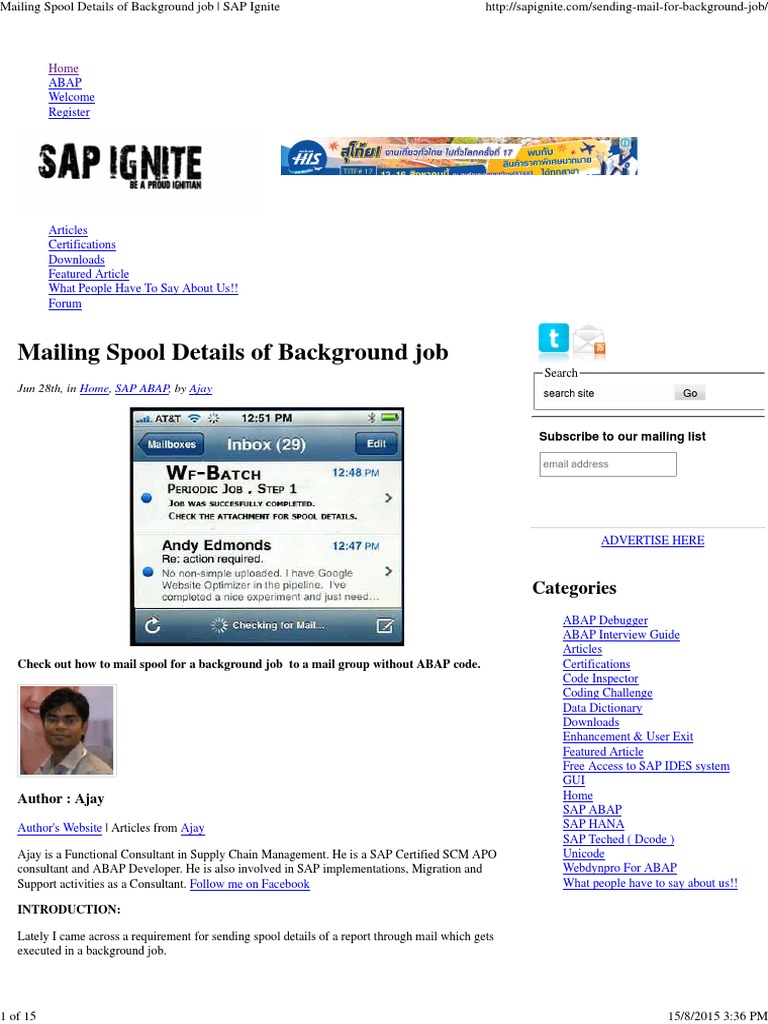This screenshot has height=1024, width=768.
Task: Open the Unicode category
Action: 584,854
